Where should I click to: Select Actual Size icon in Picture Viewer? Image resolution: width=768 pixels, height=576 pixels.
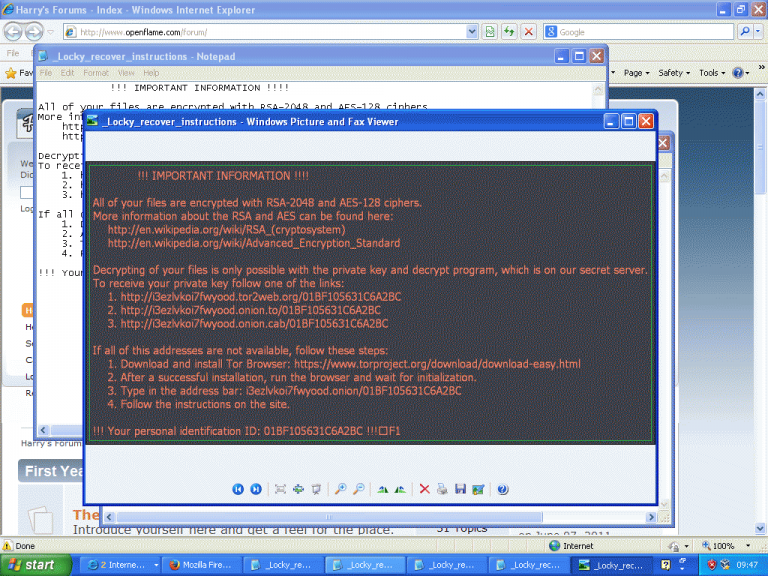tap(298, 489)
